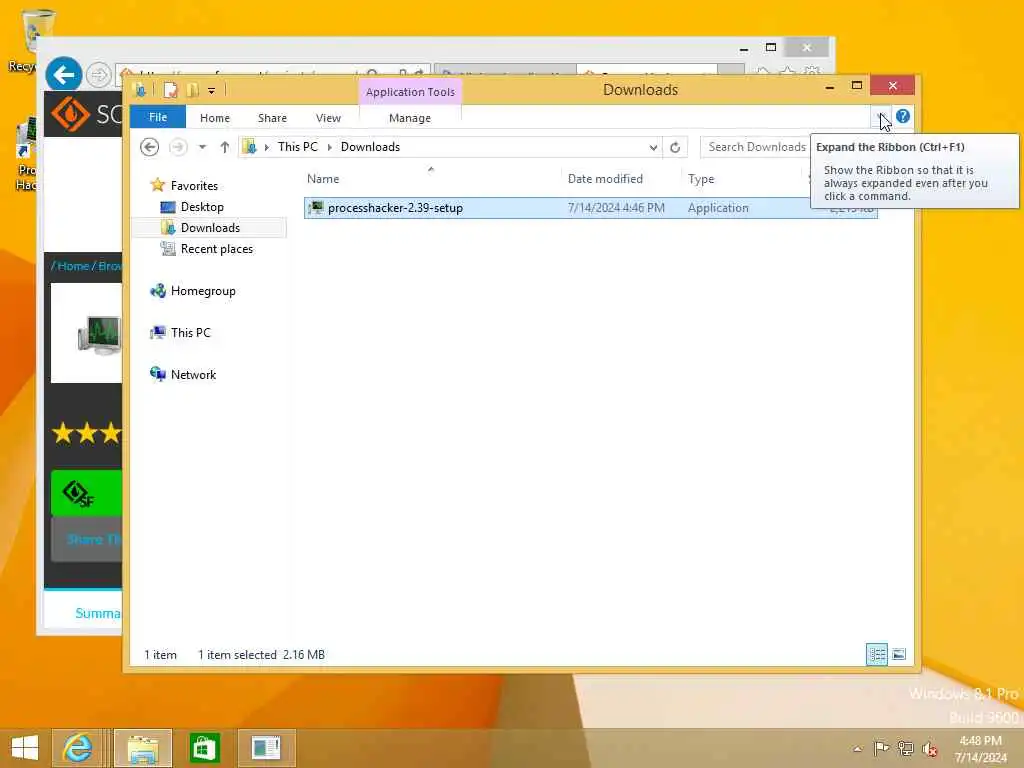Open Internet Explorer from the taskbar
This screenshot has width=1024, height=768.
coord(78,748)
